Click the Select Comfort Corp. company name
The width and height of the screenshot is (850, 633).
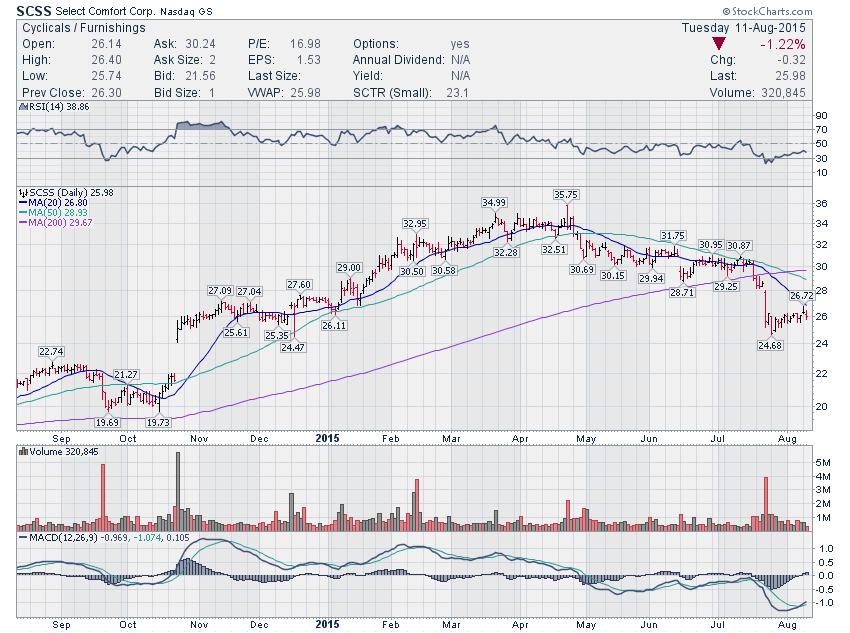105,11
